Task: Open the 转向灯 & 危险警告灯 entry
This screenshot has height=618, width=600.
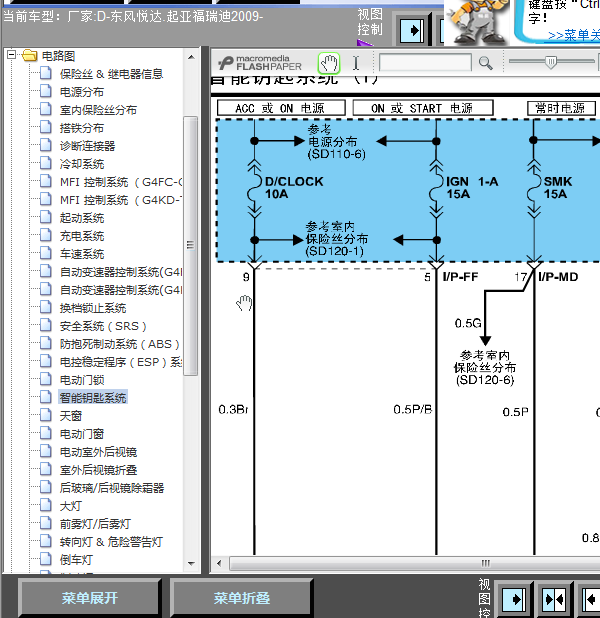Action: pos(111,542)
